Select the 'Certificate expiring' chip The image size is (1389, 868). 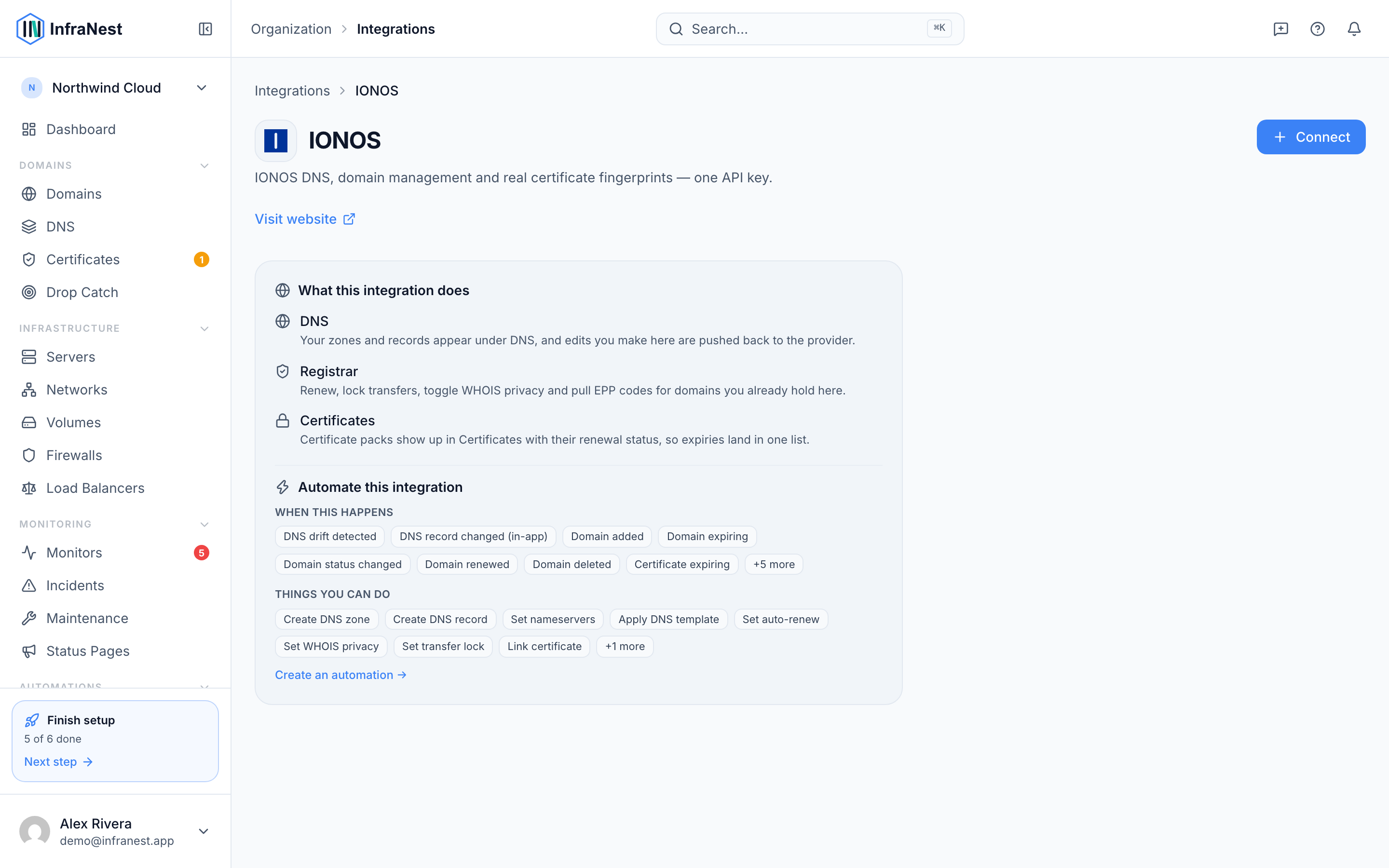pos(682,564)
